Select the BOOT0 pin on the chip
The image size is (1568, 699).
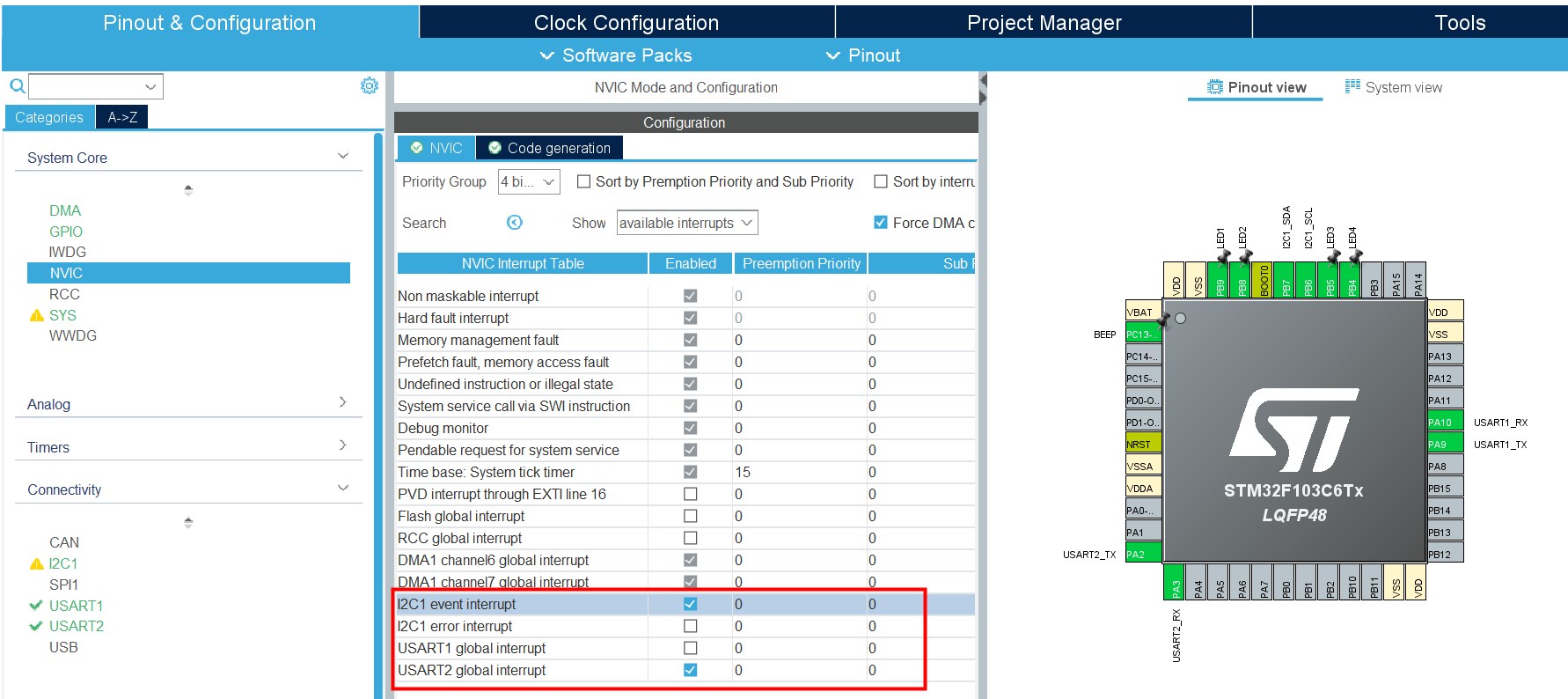pos(1264,280)
